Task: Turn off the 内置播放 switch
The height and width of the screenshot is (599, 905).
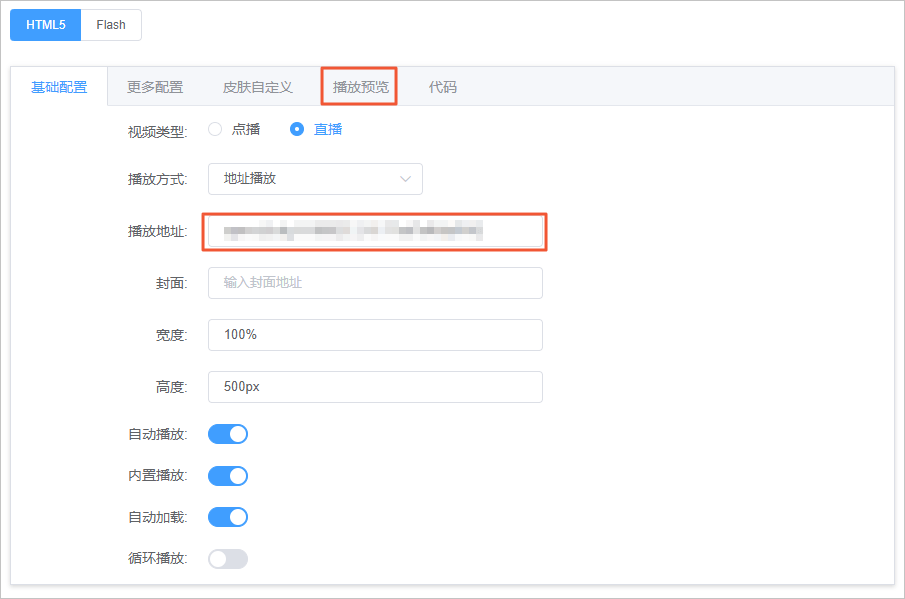Action: click(228, 476)
